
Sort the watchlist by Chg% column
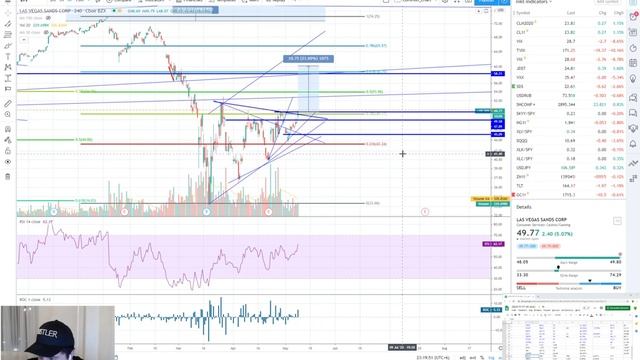point(619,13)
